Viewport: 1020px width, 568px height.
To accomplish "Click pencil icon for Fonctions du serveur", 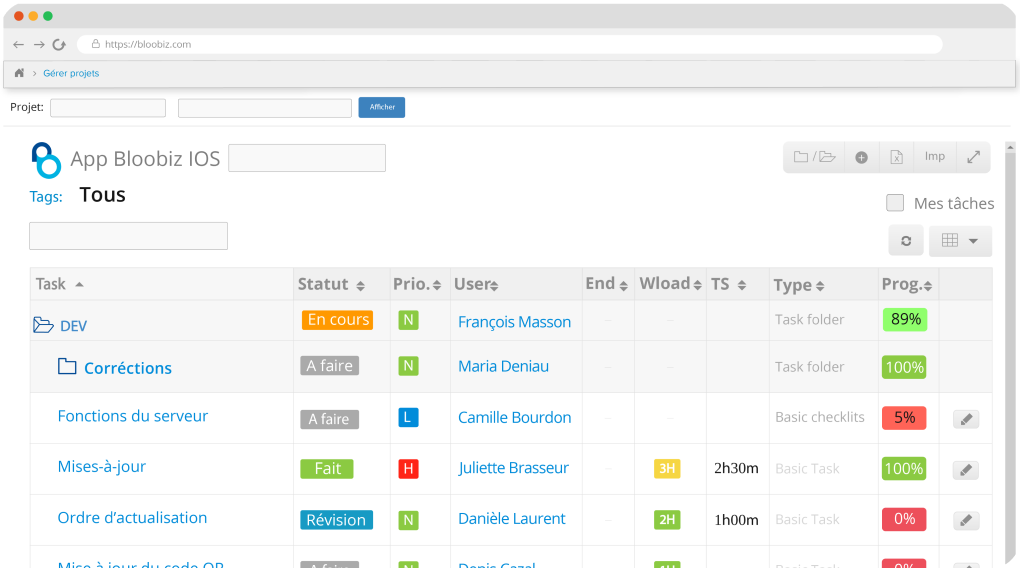I will coord(965,418).
